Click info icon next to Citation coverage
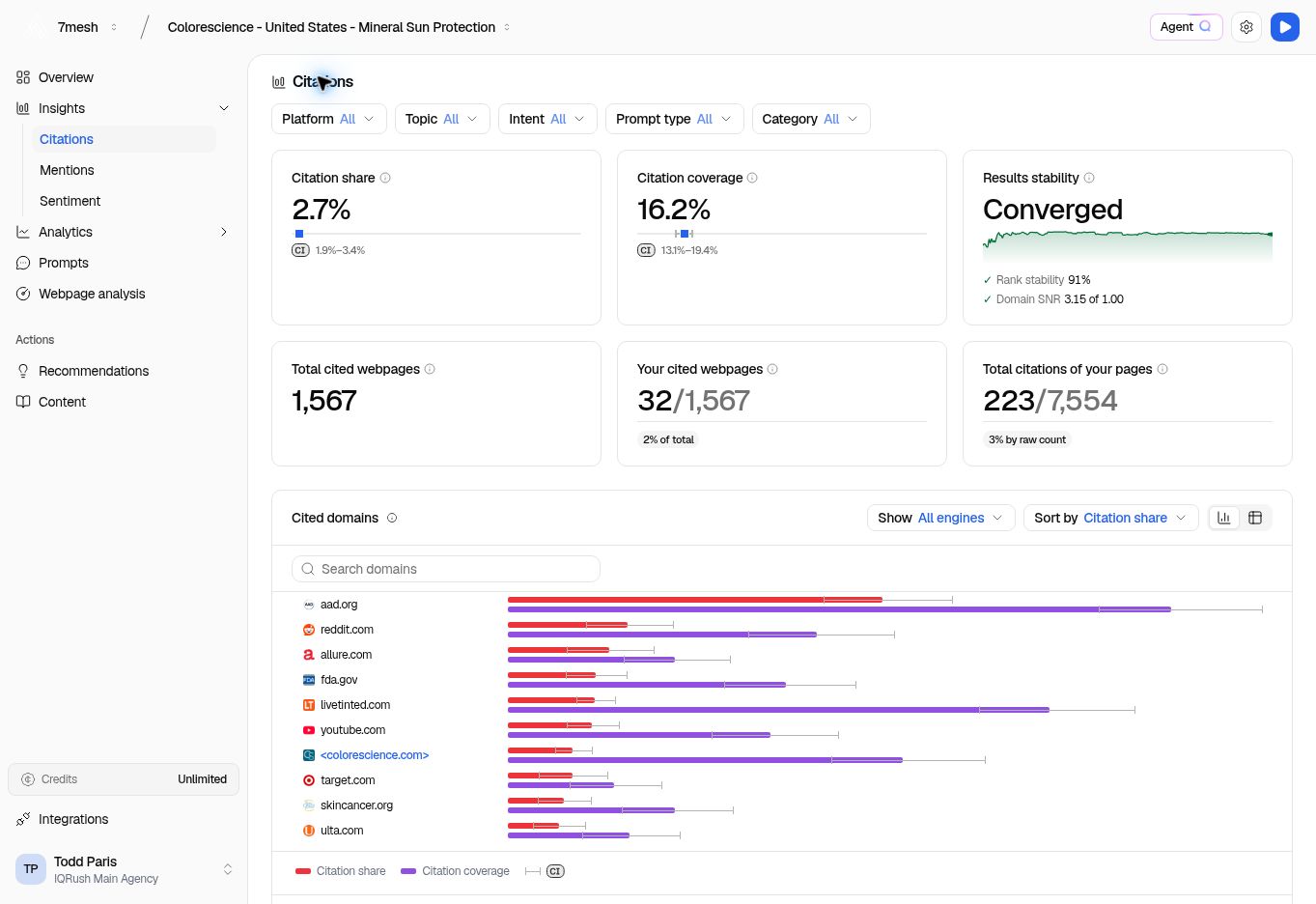The image size is (1316, 904). click(x=752, y=178)
